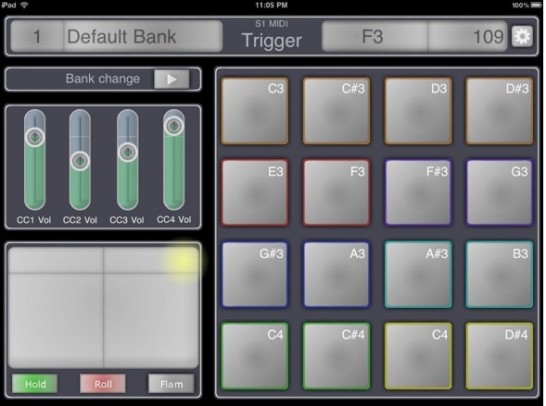Screen dimensions: 546x406
Task: Open settings with the gear icon
Action: click(x=522, y=36)
